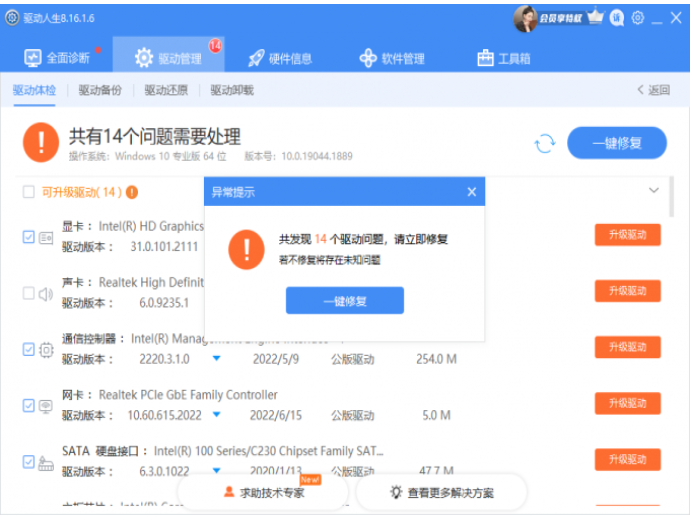Toggle the 通信控制器 driver checkbox

29,349
